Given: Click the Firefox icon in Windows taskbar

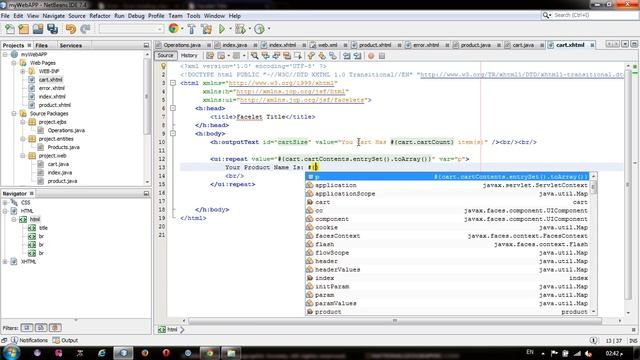Looking at the screenshot, I should click(x=145, y=353).
